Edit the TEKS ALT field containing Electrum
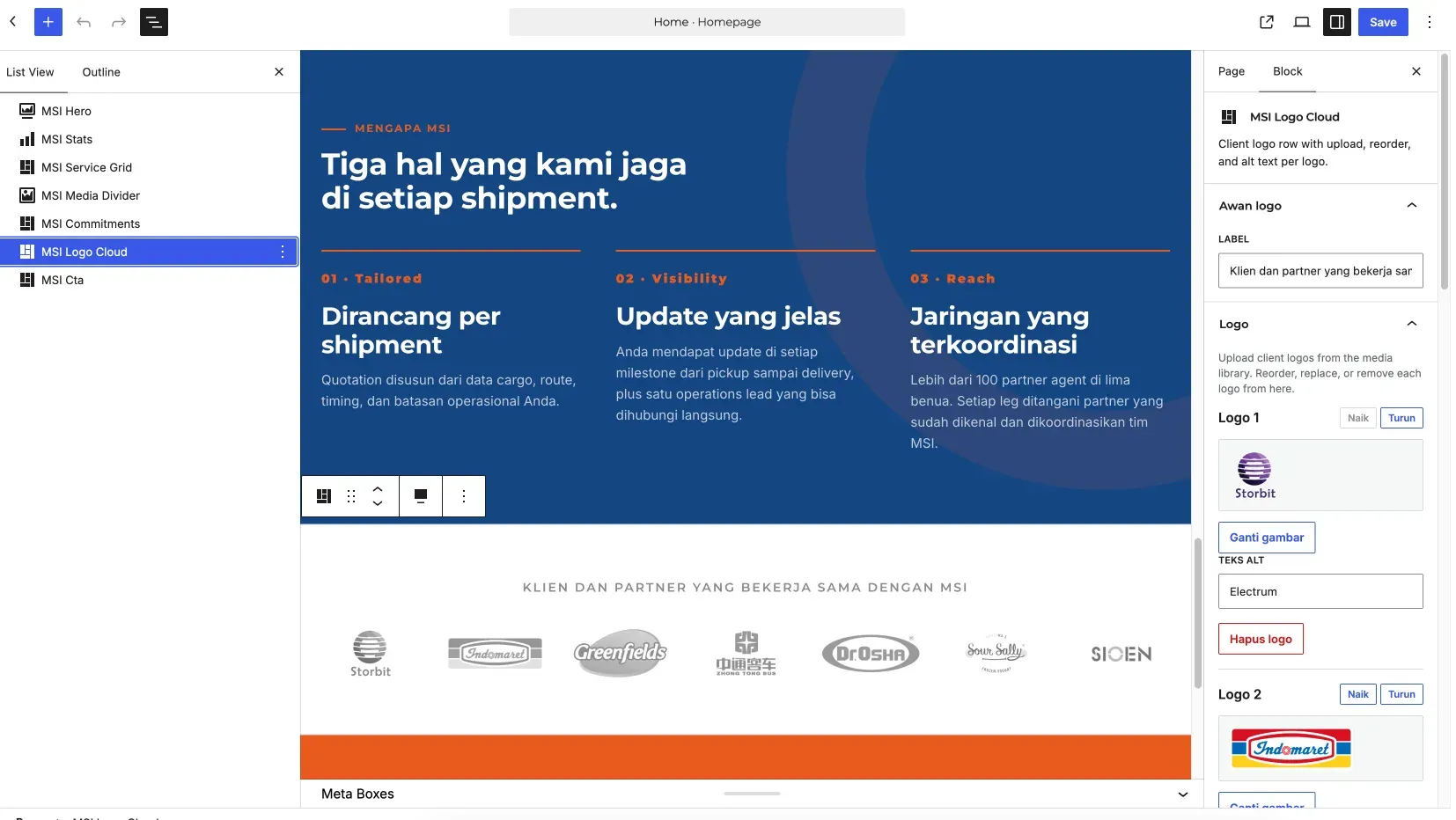The width and height of the screenshot is (1456, 820). click(1320, 591)
